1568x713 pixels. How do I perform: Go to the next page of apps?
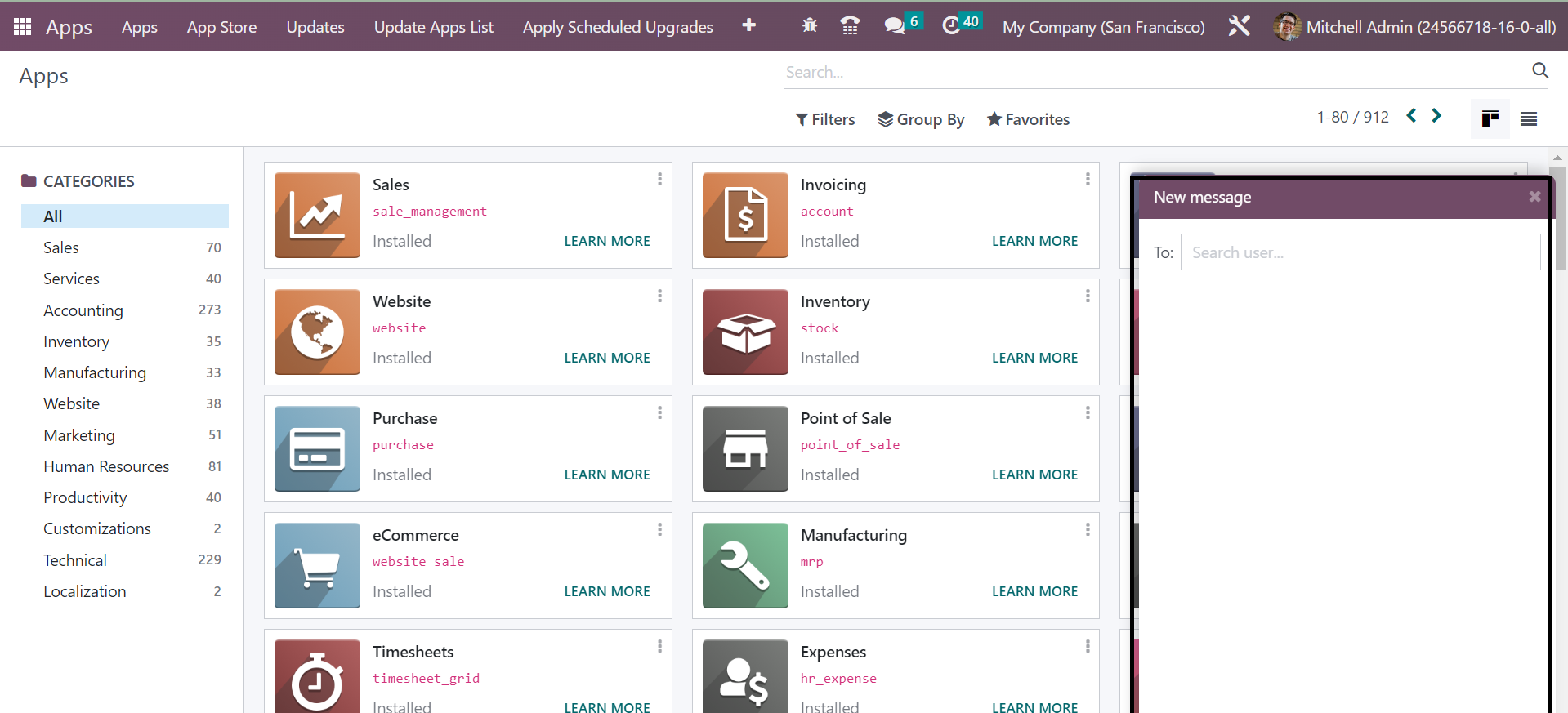pyautogui.click(x=1436, y=116)
